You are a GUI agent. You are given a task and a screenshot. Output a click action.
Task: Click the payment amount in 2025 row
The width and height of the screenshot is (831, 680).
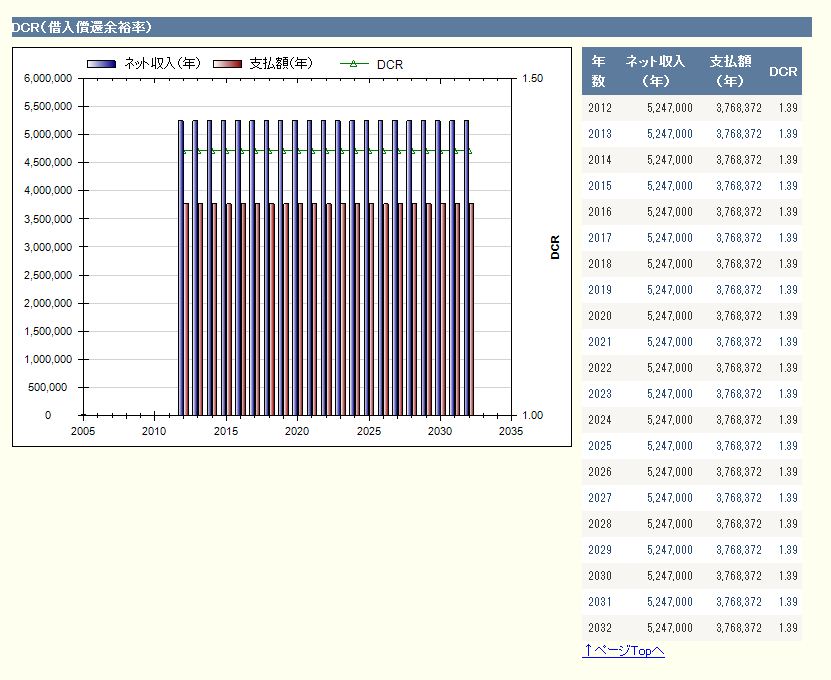[739, 446]
